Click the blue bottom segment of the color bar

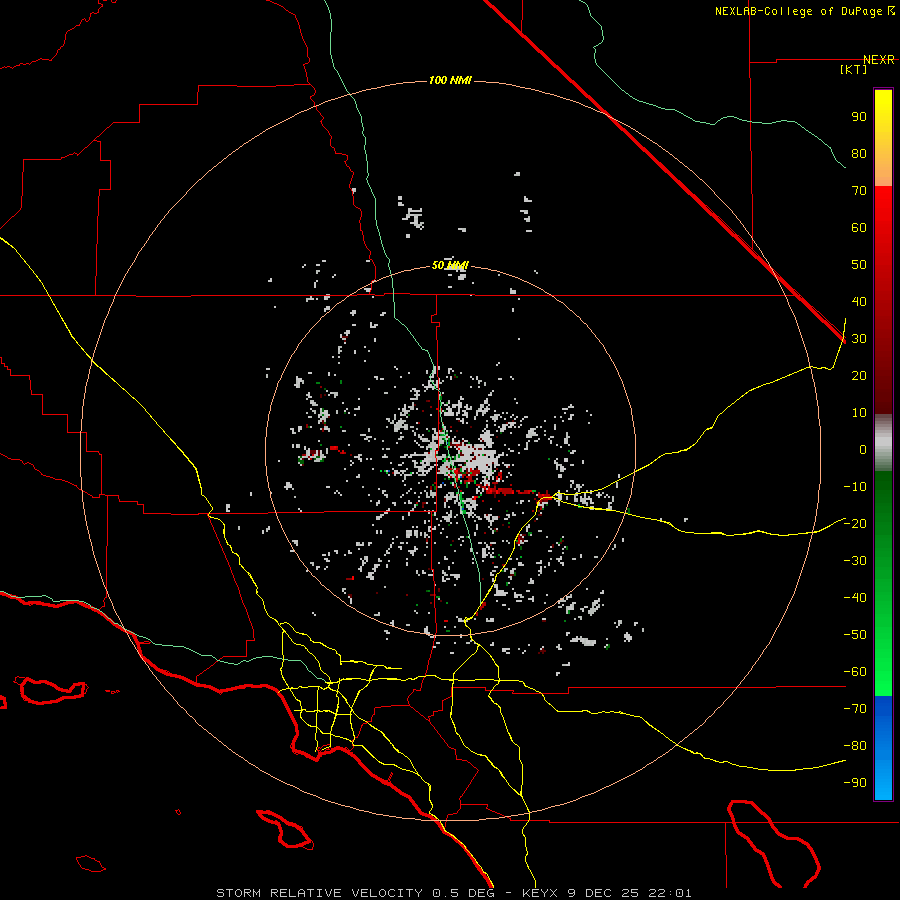point(883,748)
